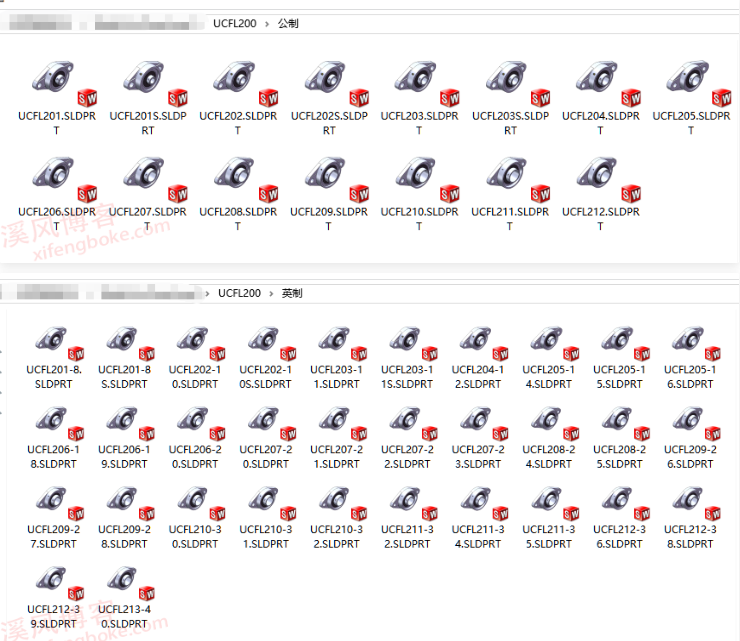Select the UCFL202-10S.SLDPRT part icon
The image size is (740, 641).
(271, 344)
